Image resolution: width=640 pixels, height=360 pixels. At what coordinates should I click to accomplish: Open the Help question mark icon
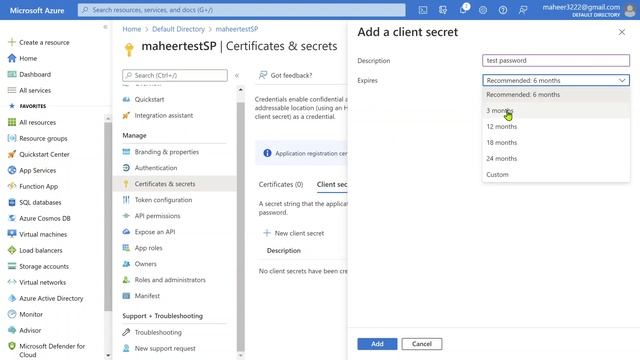click(503, 10)
